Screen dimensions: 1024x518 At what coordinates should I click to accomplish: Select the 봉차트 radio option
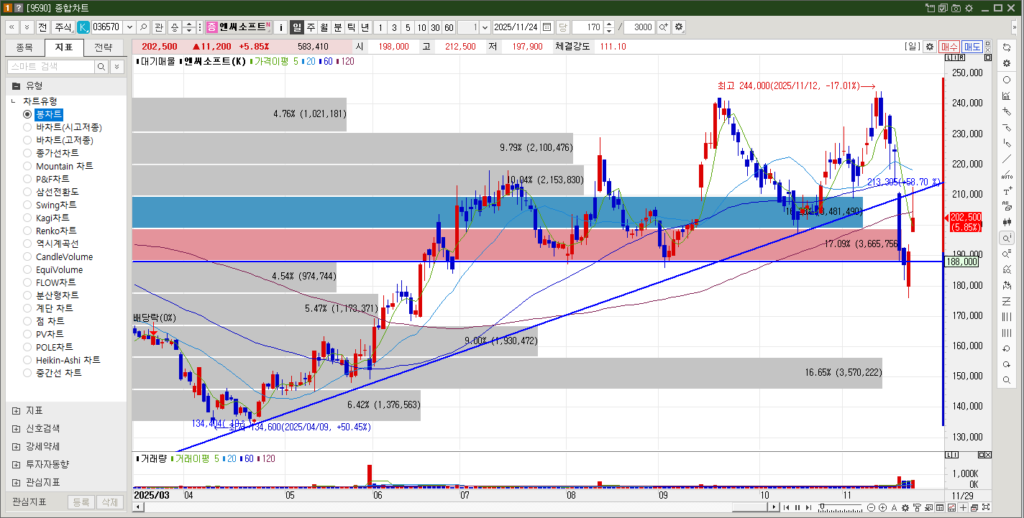pyautogui.click(x=28, y=114)
